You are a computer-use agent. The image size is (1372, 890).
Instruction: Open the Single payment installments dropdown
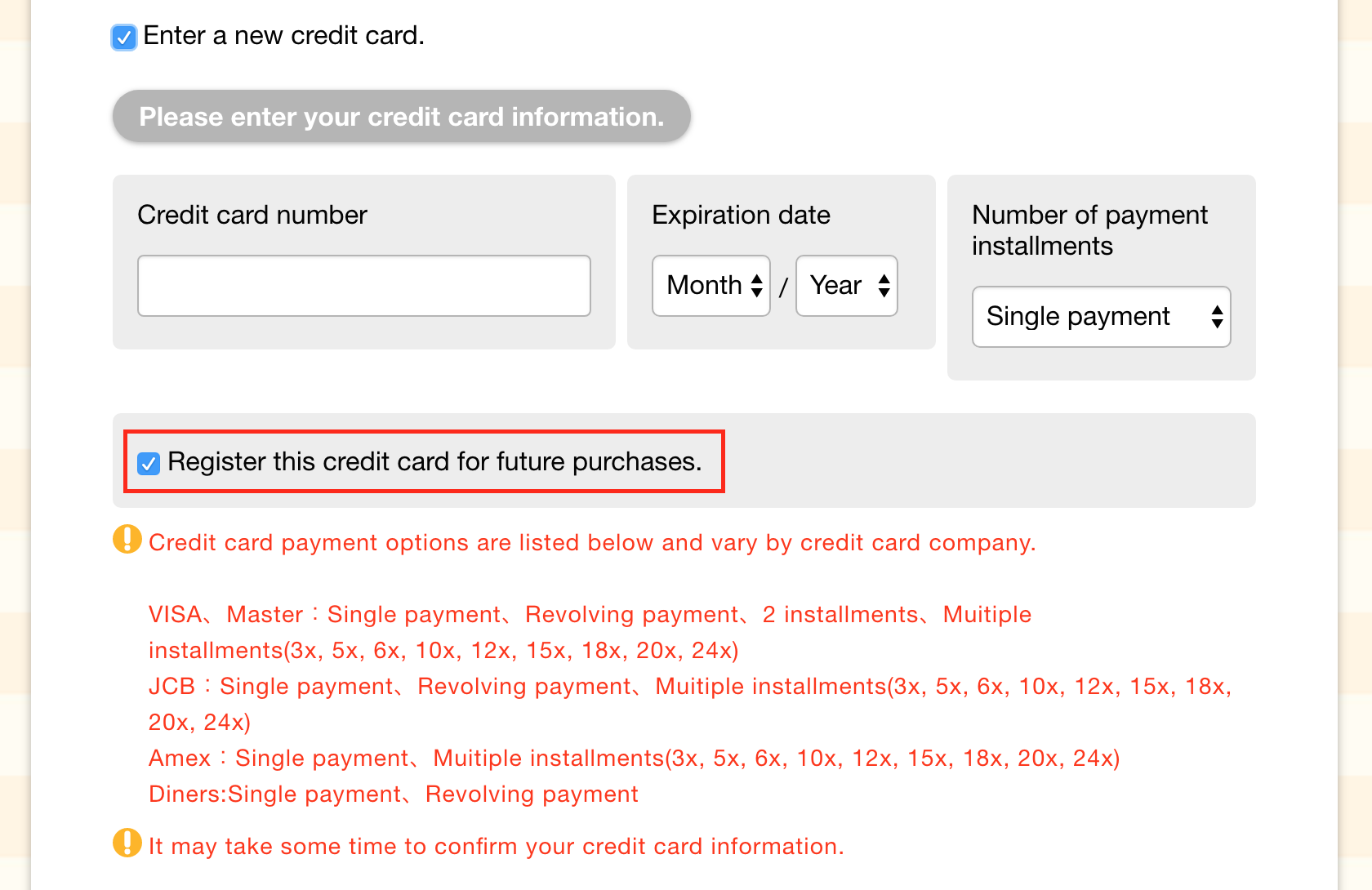point(1101,317)
